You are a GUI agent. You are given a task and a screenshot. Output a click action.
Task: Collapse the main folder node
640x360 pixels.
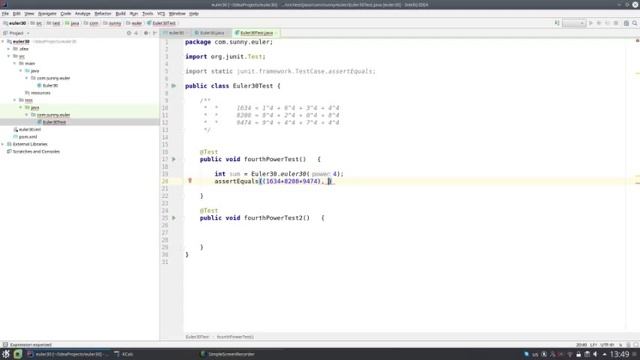[x=15, y=64]
